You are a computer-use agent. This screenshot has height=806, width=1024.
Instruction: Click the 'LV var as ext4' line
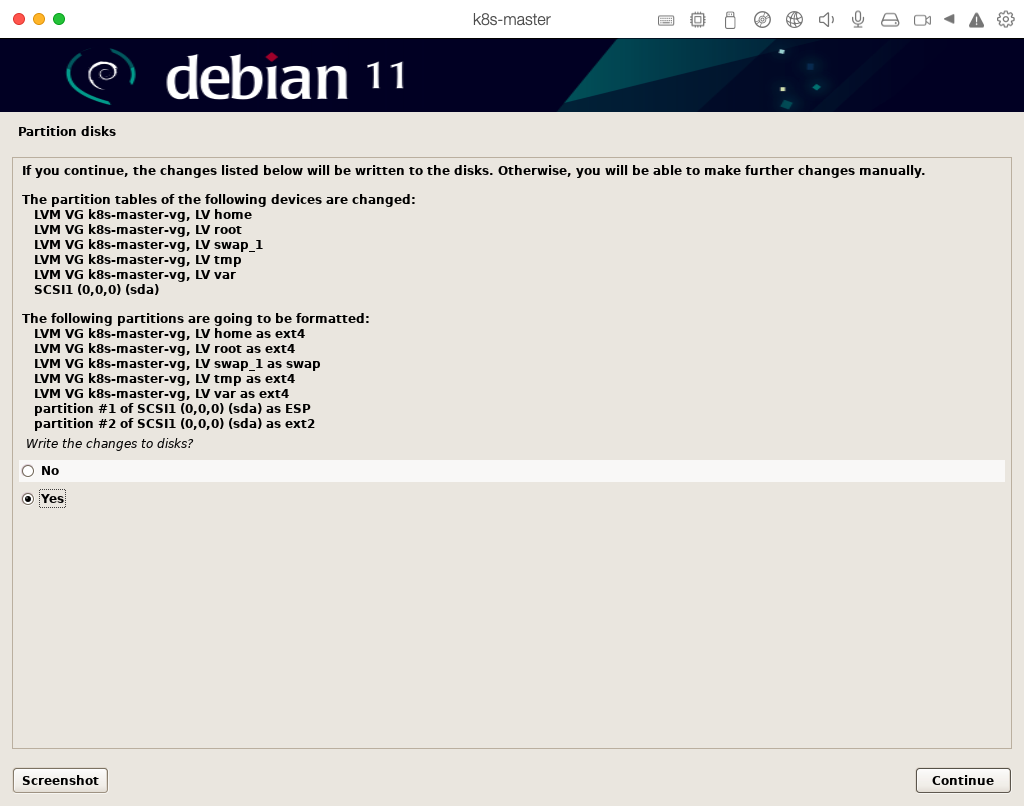161,394
